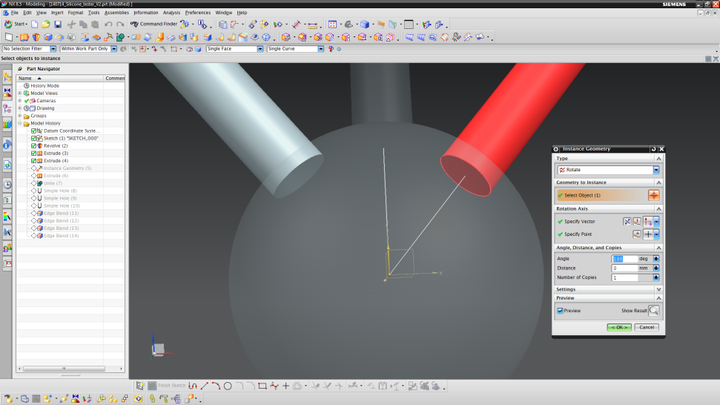Create a new file from toolbar
This screenshot has width=720, height=405.
tap(34, 24)
